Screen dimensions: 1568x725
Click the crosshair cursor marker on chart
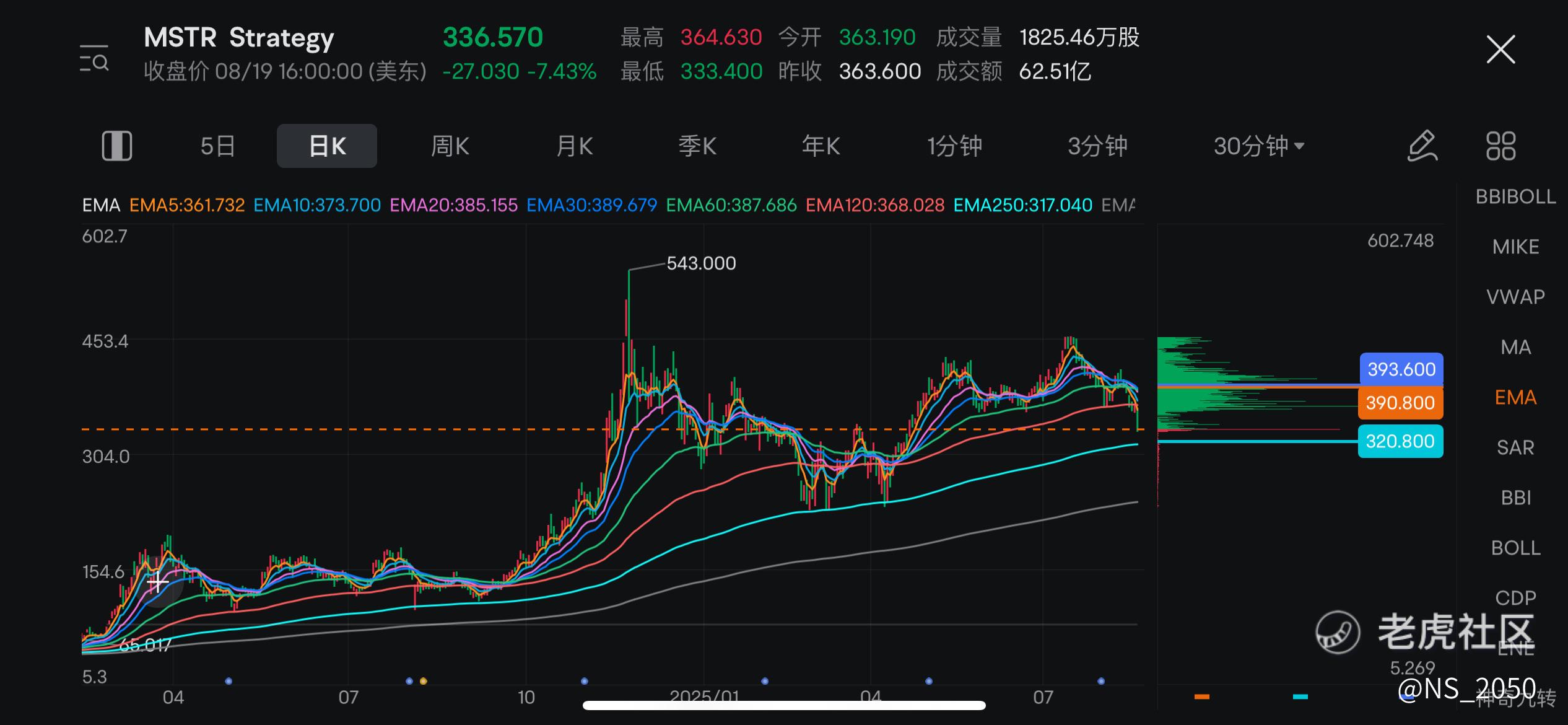[x=157, y=582]
